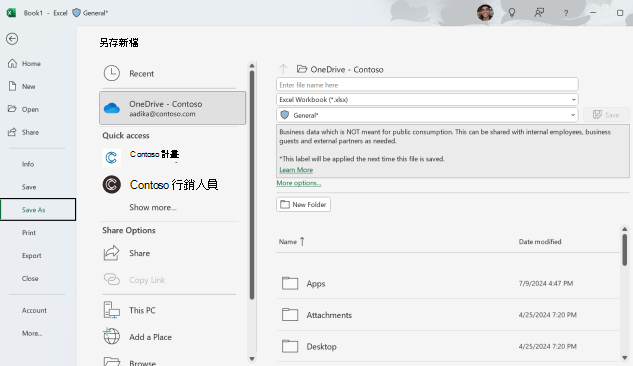Open the feedback person icon
This screenshot has height=366, width=633.
[539, 13]
